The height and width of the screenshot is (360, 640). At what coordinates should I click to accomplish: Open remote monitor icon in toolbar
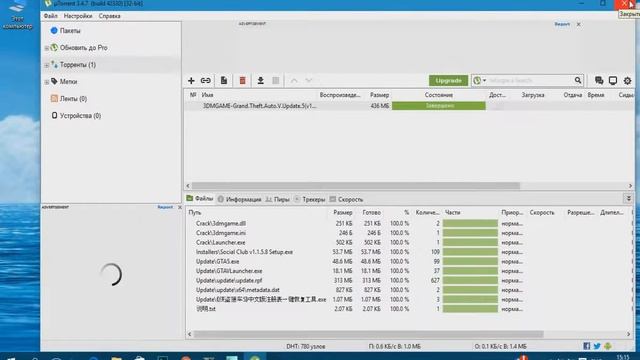point(613,80)
